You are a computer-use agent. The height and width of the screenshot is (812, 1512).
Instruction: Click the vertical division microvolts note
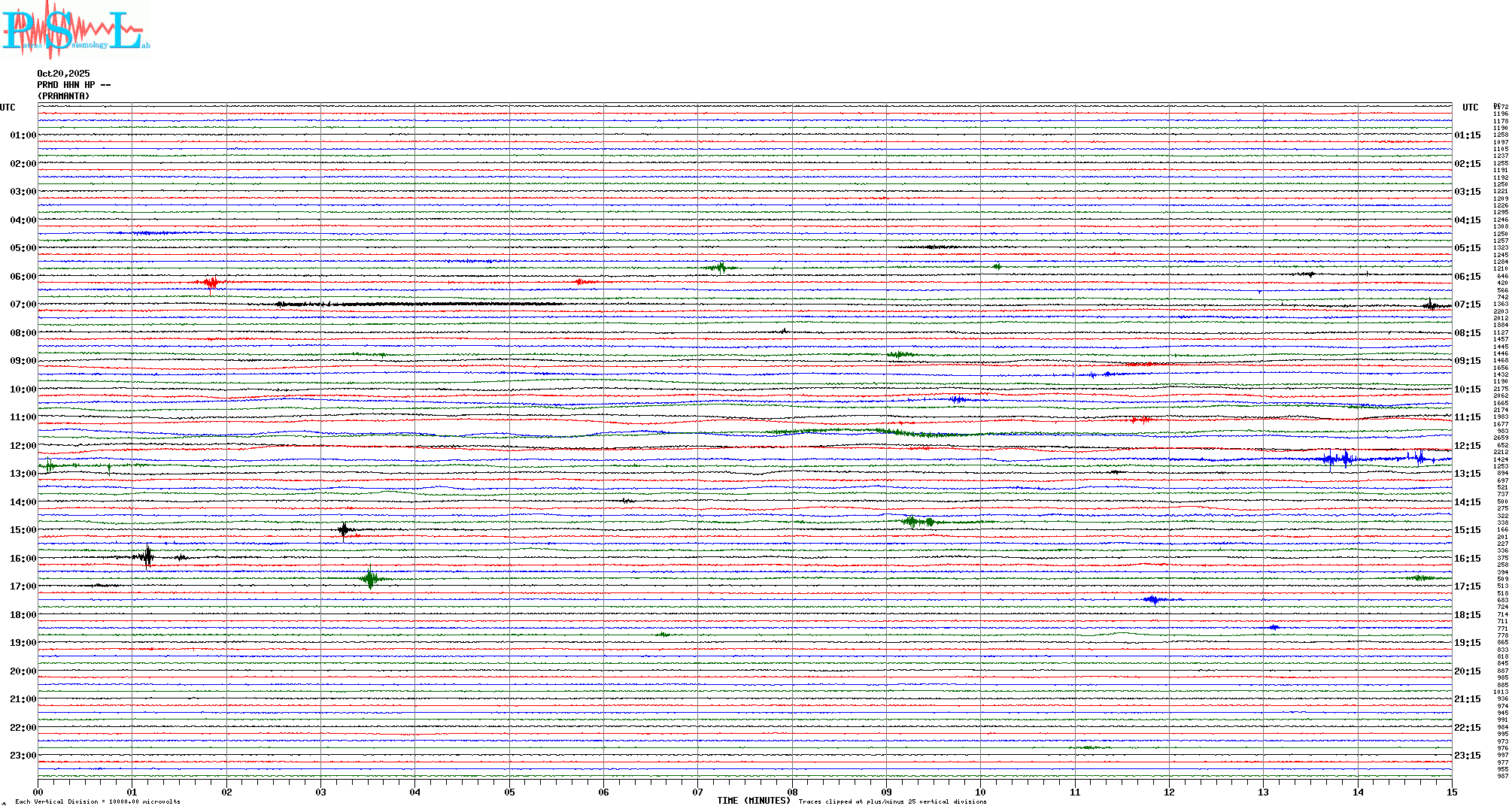click(98, 801)
